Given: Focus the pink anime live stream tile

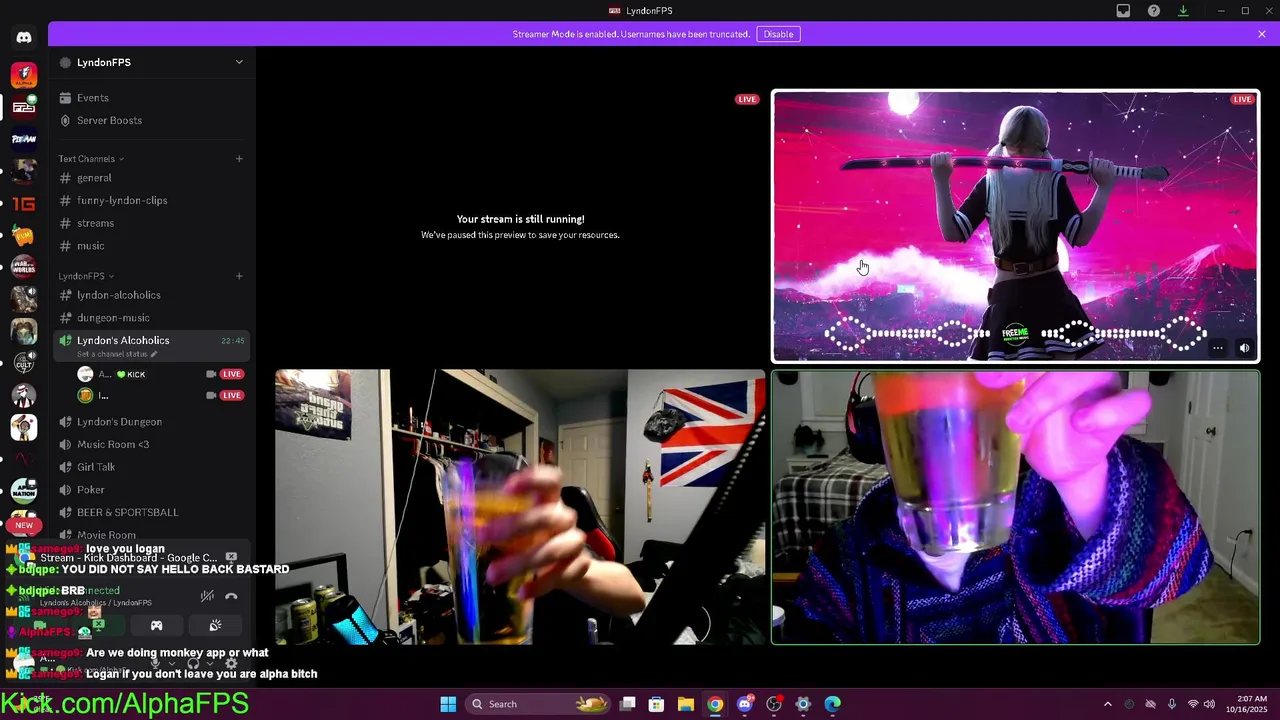Looking at the screenshot, I should click(1015, 226).
